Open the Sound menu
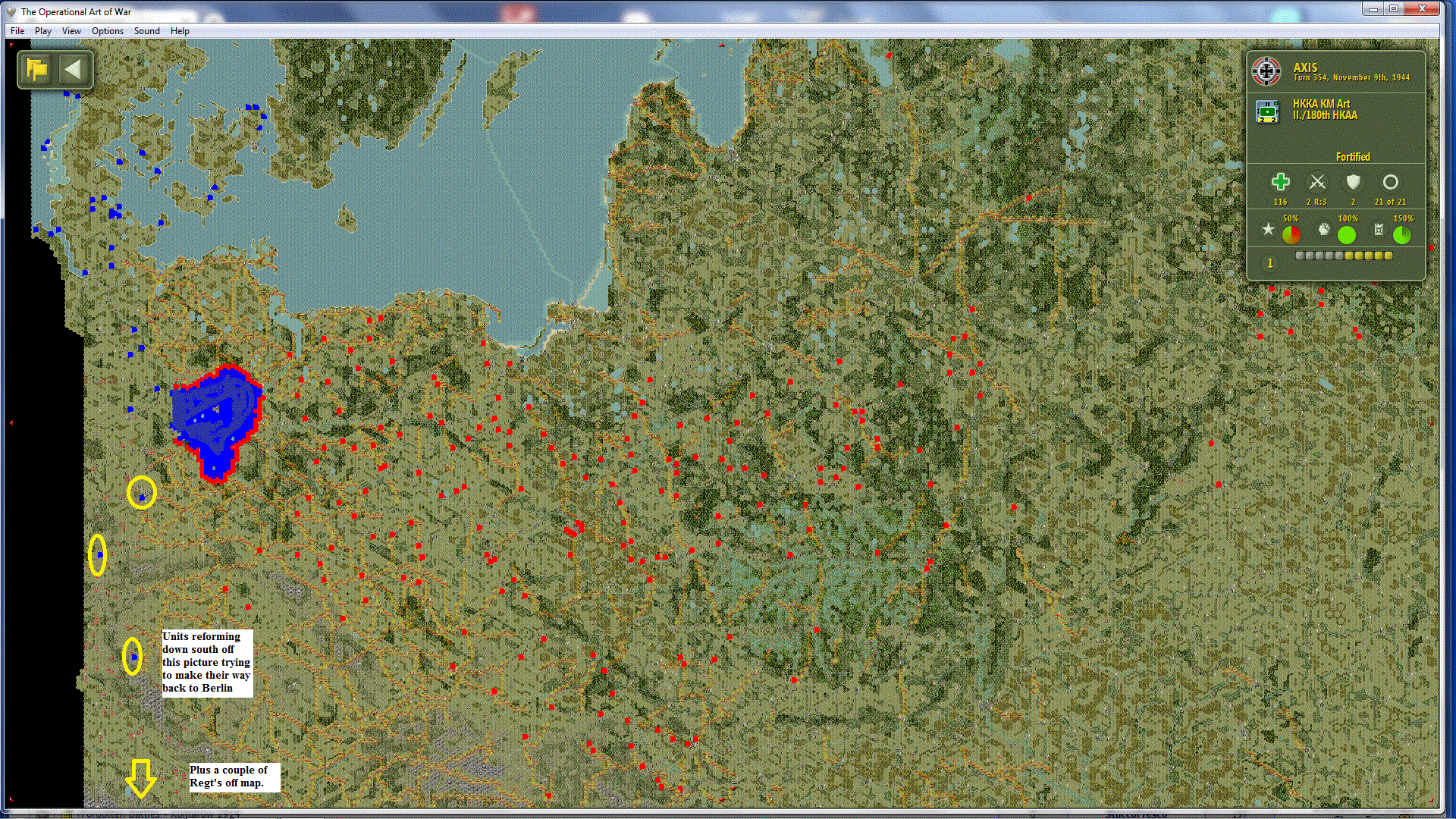The width and height of the screenshot is (1456, 819). point(146,31)
